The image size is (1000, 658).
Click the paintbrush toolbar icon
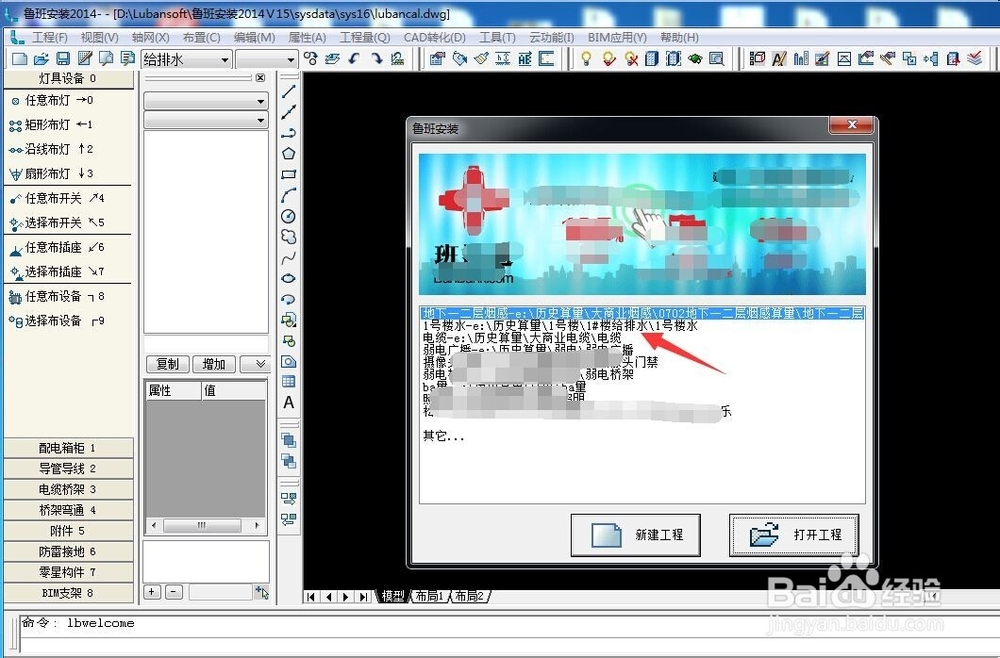point(481,59)
